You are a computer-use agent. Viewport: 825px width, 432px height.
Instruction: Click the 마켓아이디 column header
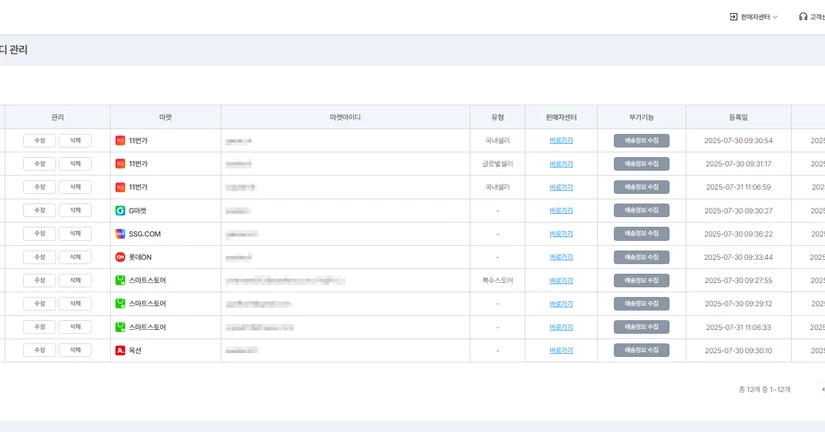[x=345, y=117]
